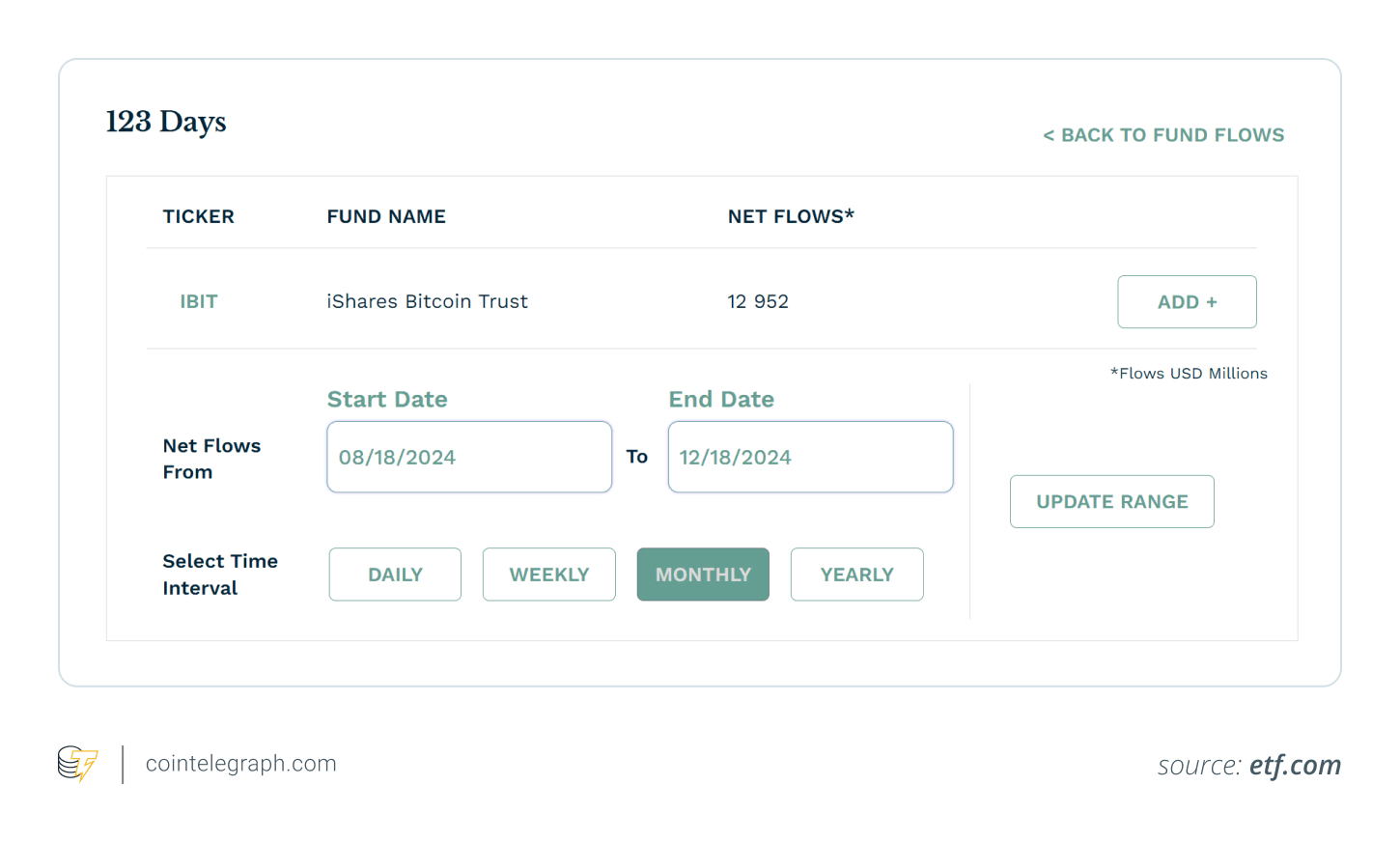Select the 12 952 net flows value
Image resolution: width=1400 pixels, height=842 pixels.
coord(758,301)
